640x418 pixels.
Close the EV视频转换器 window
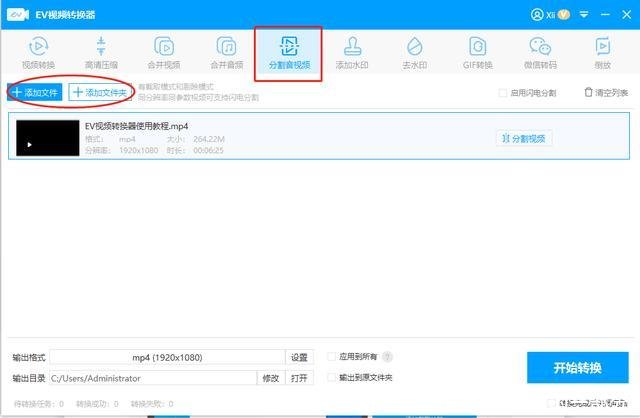(627, 15)
